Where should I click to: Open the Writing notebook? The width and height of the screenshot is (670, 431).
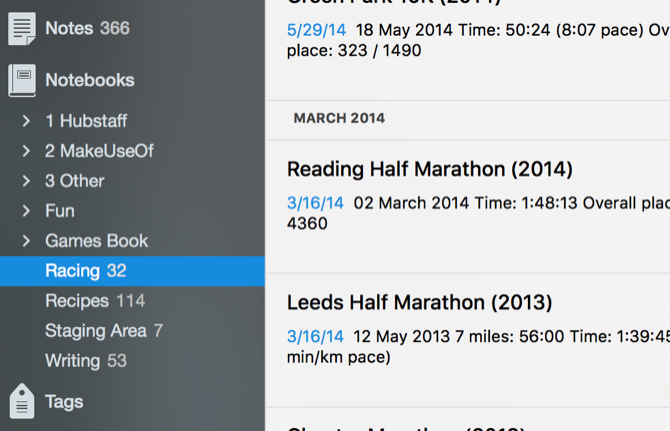(85, 361)
